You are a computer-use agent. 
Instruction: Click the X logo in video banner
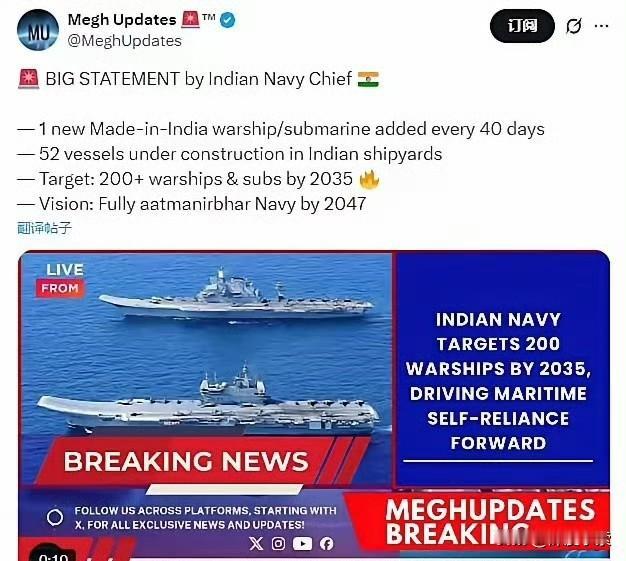point(256,543)
